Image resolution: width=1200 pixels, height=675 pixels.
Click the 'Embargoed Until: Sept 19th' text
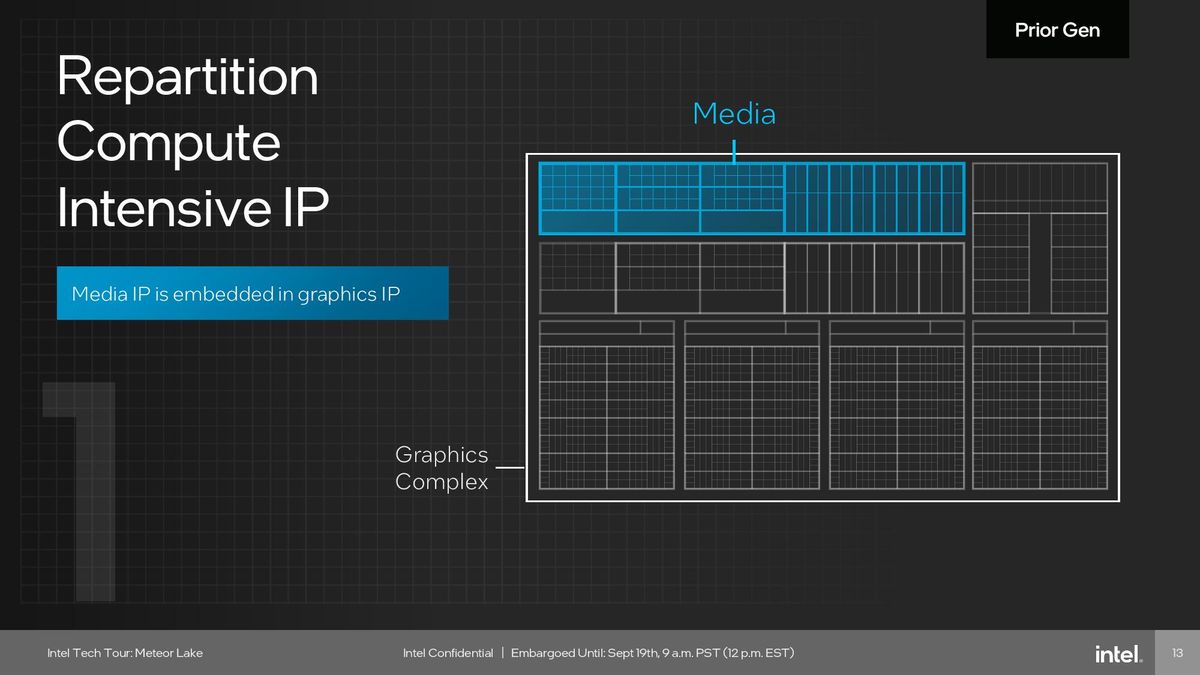[653, 653]
